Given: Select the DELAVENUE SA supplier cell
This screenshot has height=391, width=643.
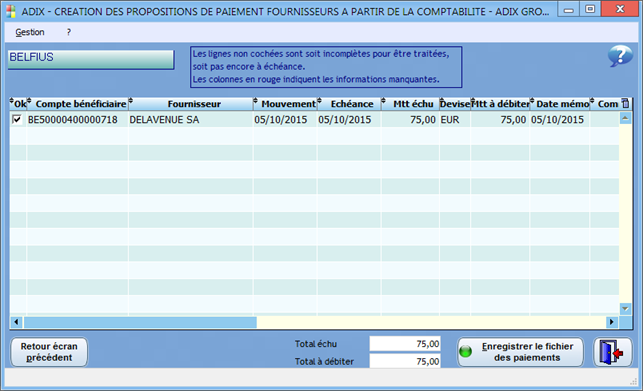Looking at the screenshot, I should pos(191,119).
